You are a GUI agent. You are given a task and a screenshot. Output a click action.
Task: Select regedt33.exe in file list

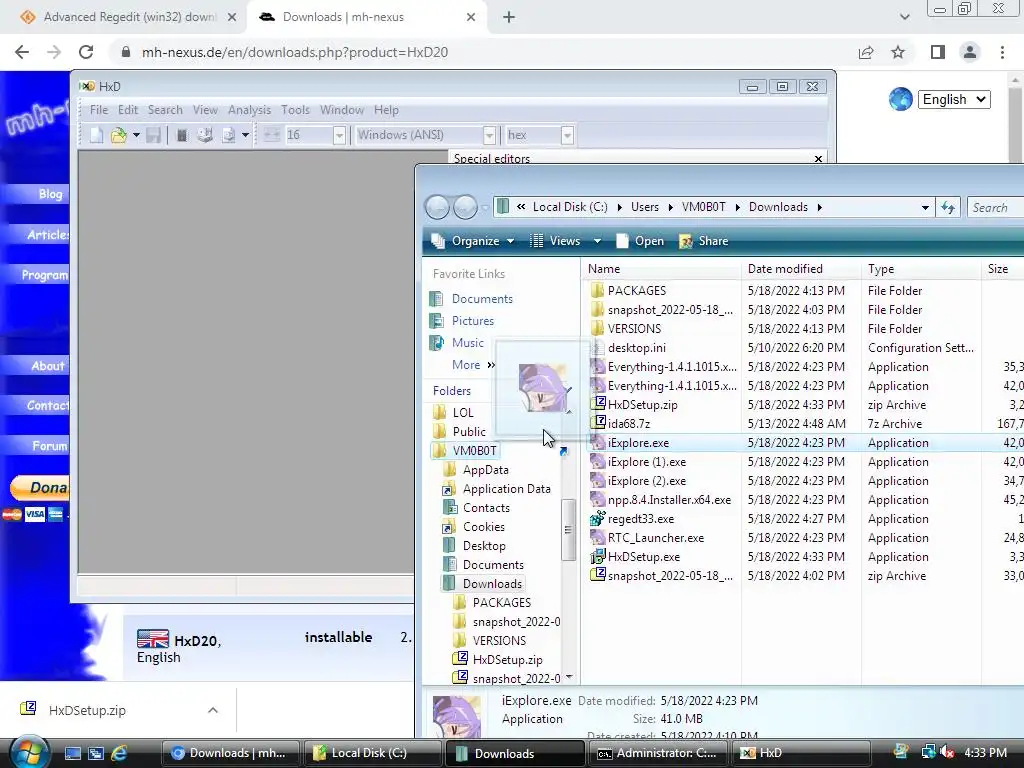click(x=641, y=519)
